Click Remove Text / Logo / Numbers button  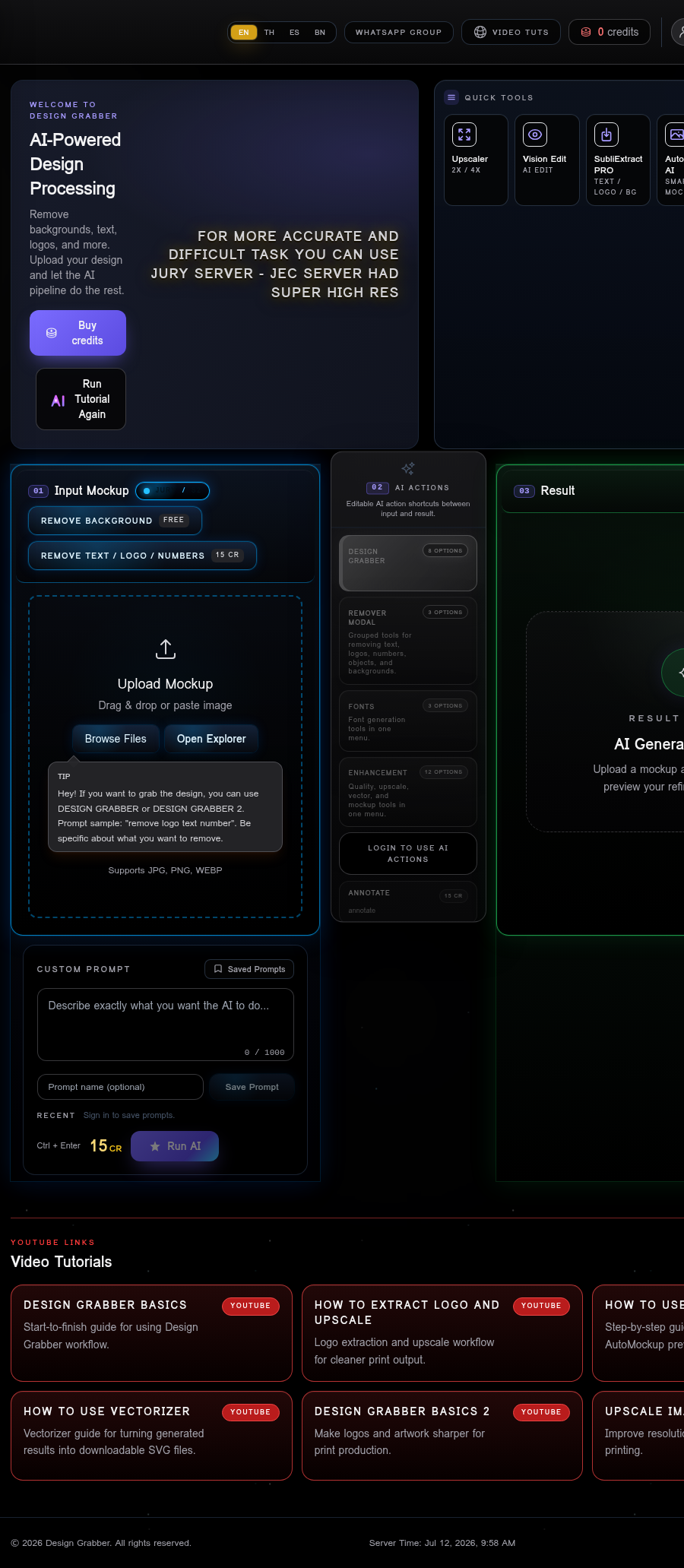pyautogui.click(x=142, y=556)
